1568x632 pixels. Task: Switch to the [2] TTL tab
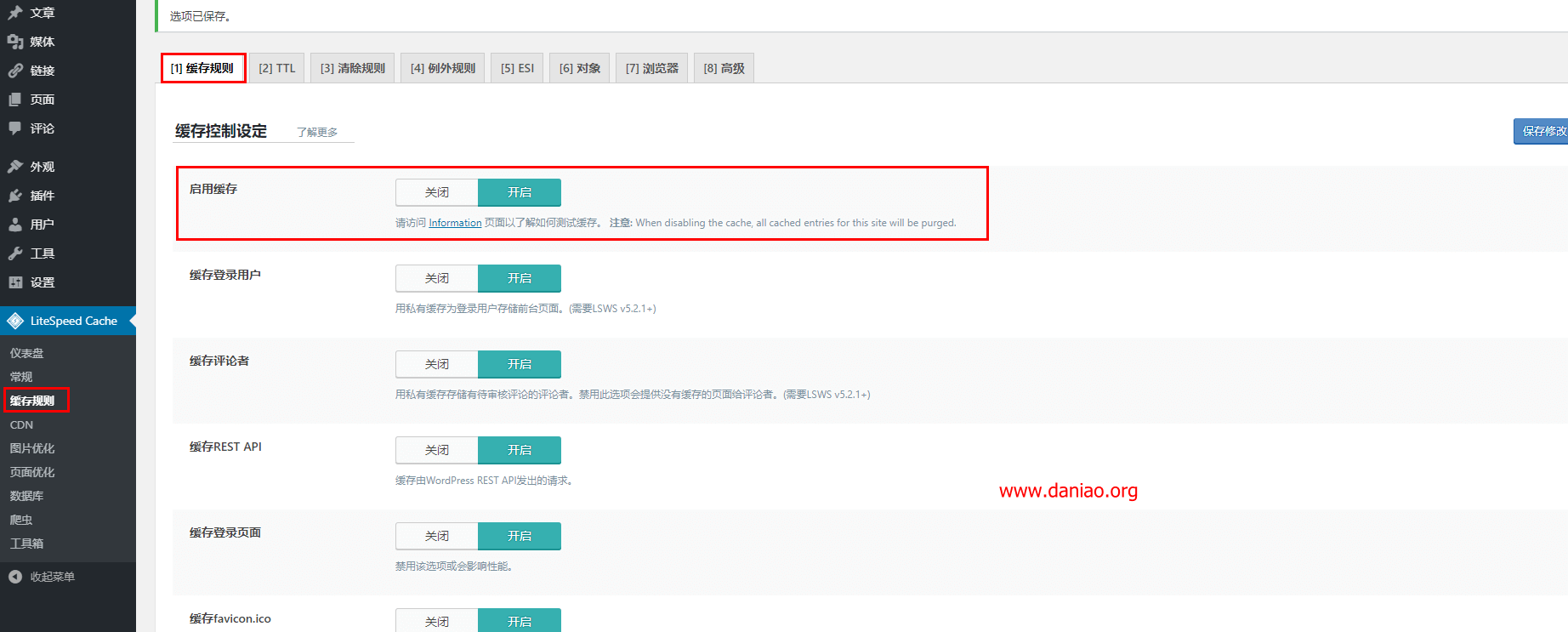coord(277,68)
